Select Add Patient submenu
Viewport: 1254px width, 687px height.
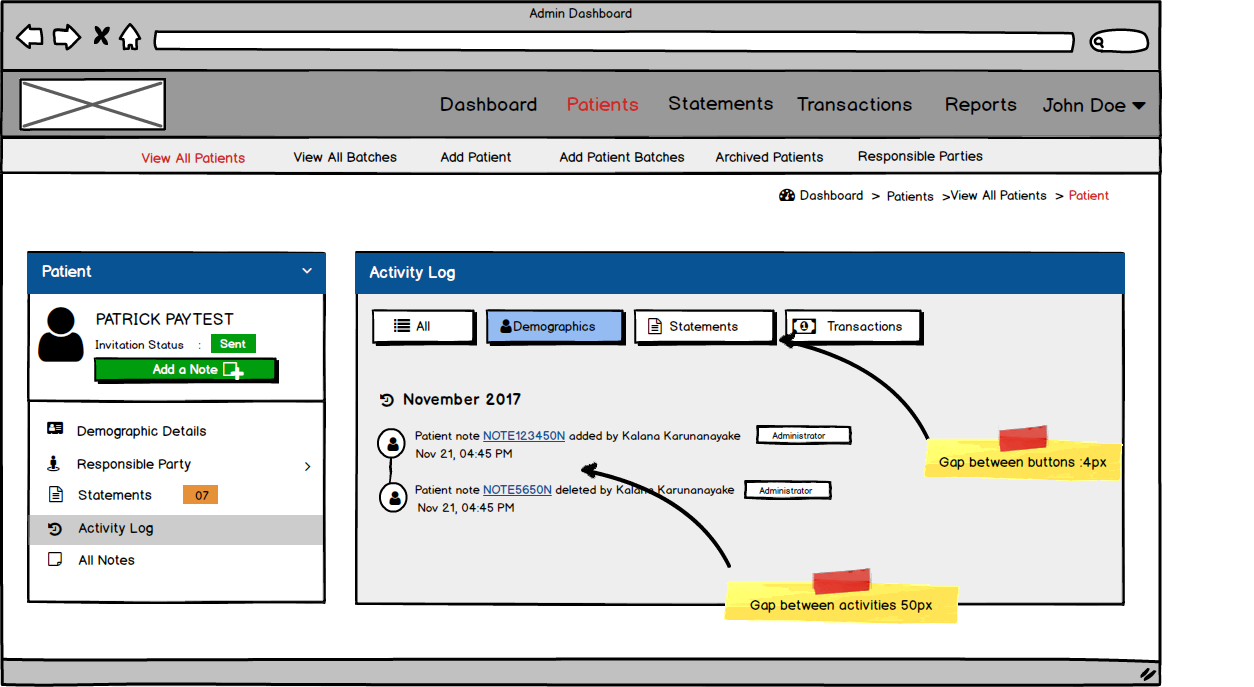(476, 157)
